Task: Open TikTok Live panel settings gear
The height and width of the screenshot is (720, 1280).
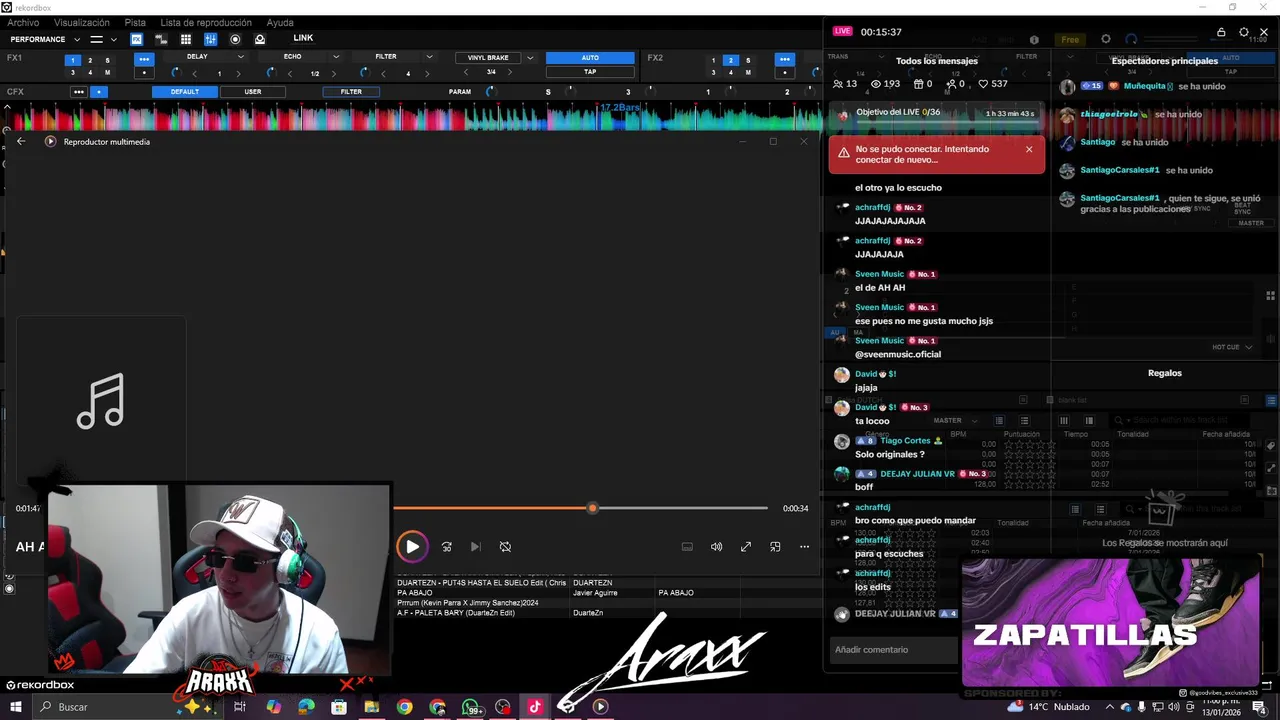Action: coord(1244,32)
